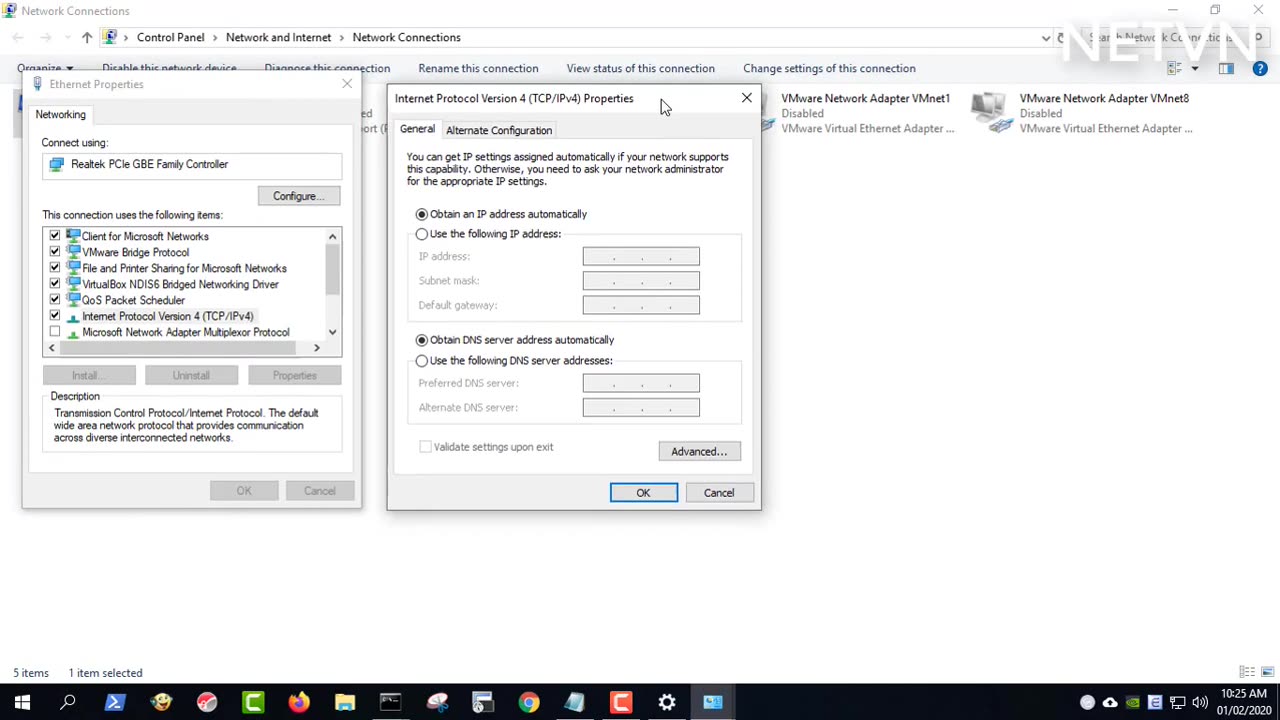Viewport: 1280px width, 720px height.
Task: Switch to the Alternate Configuration tab
Action: click(x=499, y=130)
